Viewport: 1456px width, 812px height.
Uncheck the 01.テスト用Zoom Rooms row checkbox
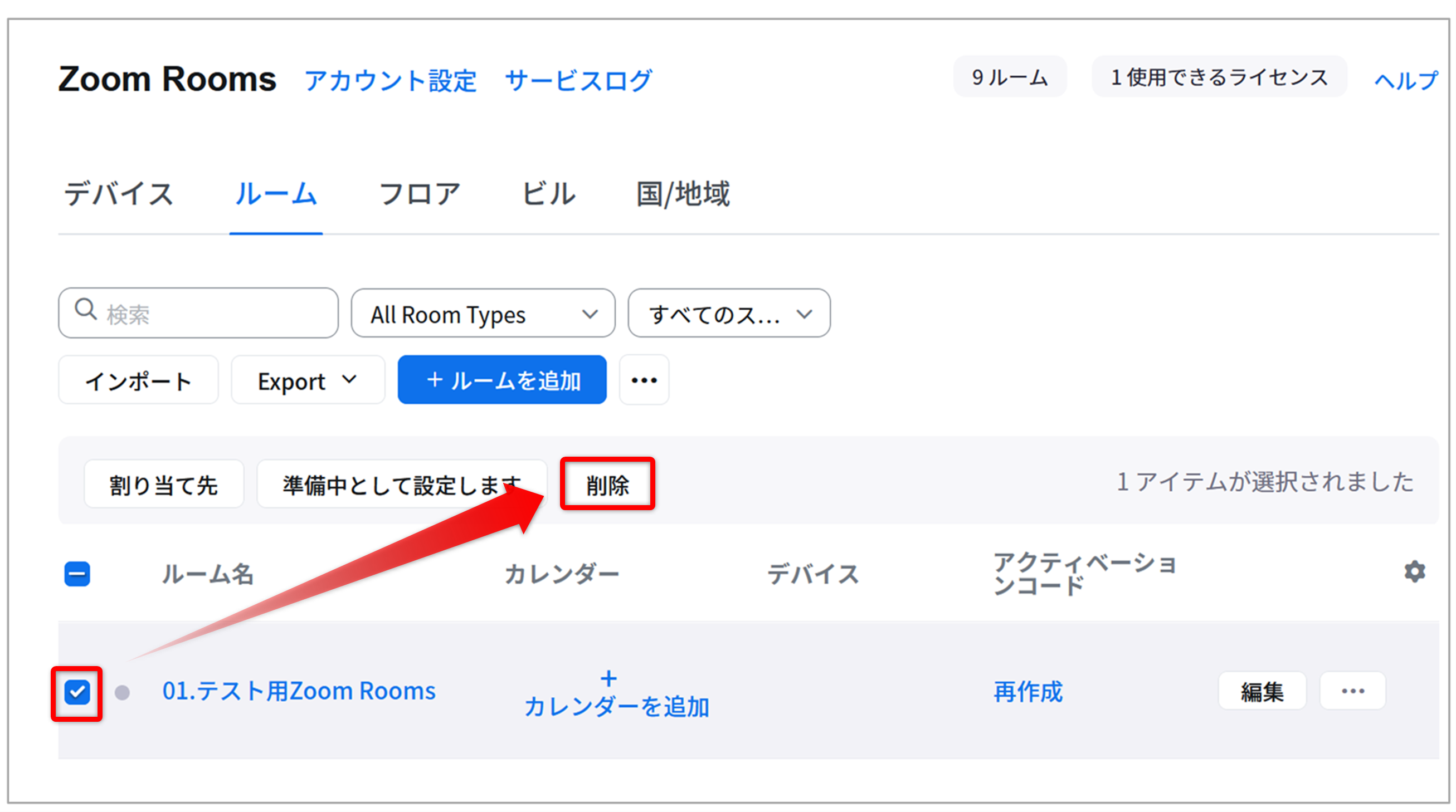(77, 692)
